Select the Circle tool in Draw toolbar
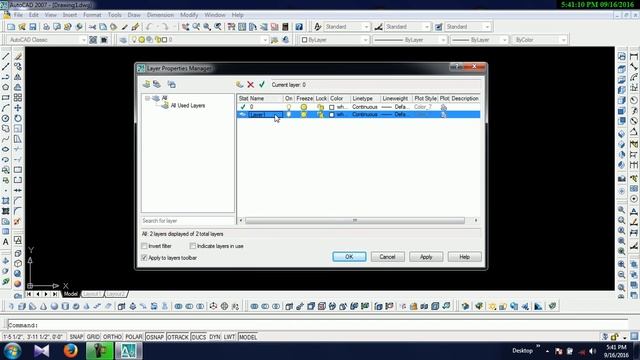640x360 pixels. [x=6, y=118]
